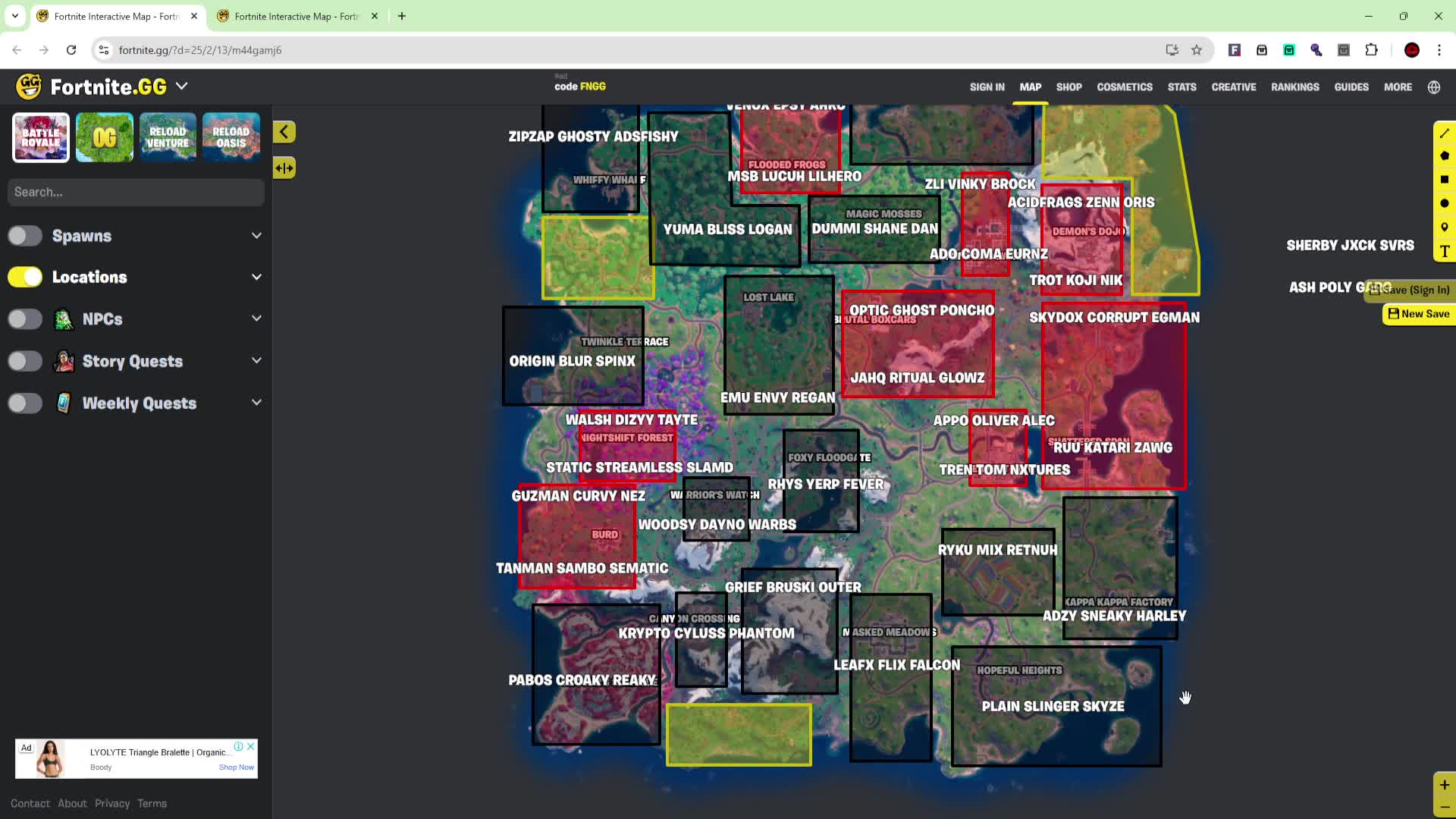Click SIGN IN link
The height and width of the screenshot is (819, 1456).
point(987,87)
